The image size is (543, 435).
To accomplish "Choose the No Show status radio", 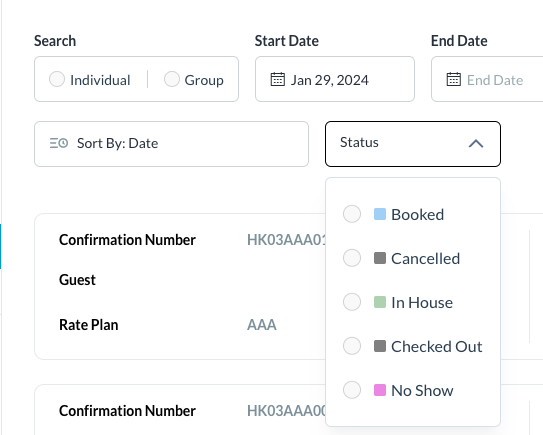I will tap(352, 390).
